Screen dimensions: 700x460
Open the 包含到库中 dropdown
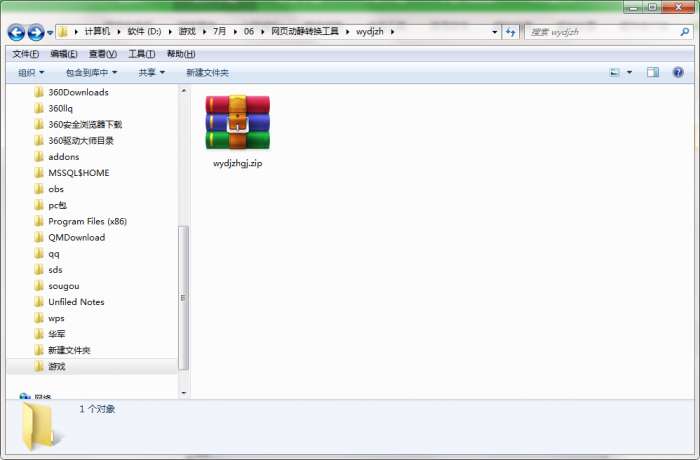(92, 72)
